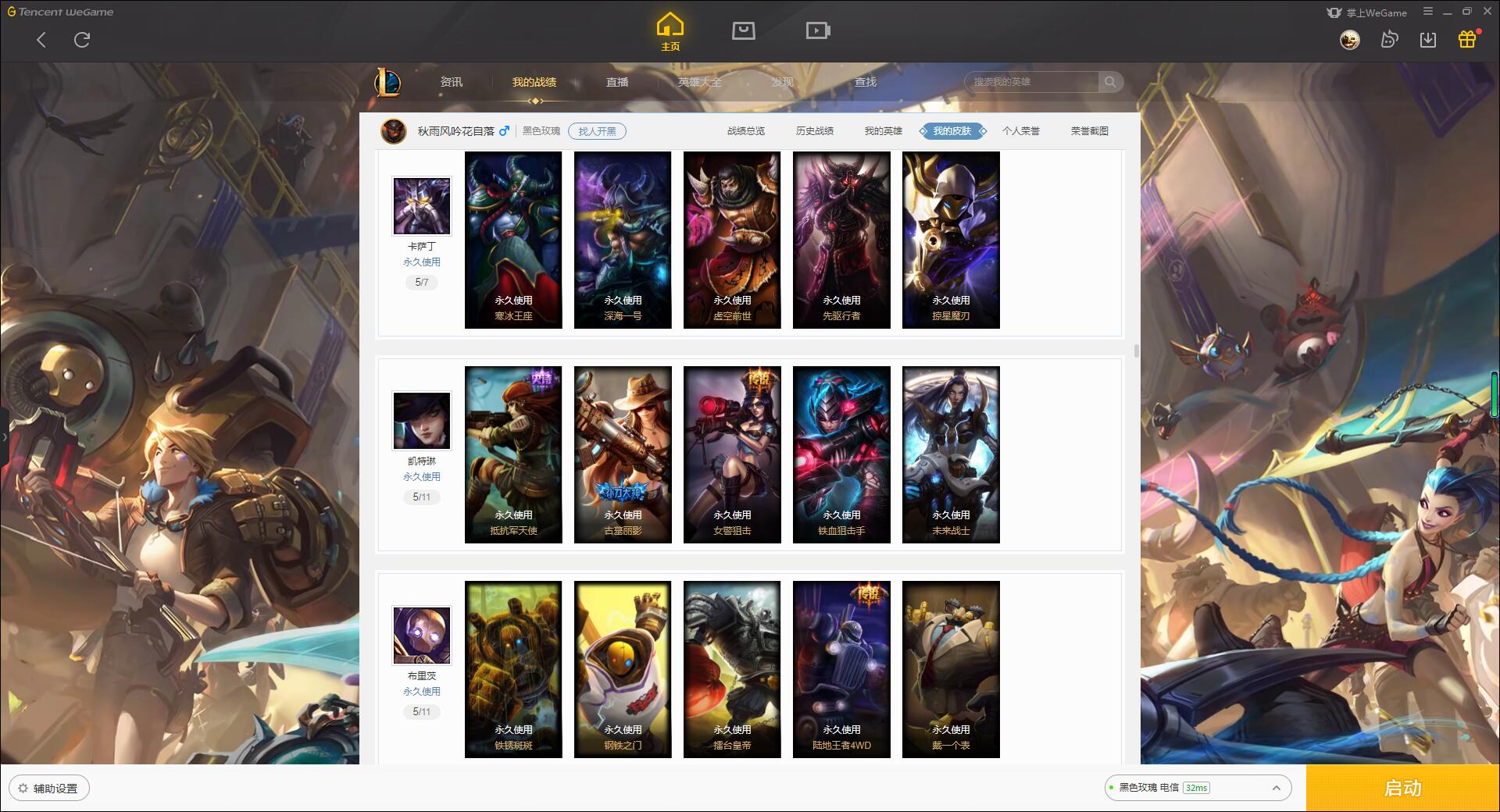
Task: Click 找人开黑 button
Action: tap(597, 131)
